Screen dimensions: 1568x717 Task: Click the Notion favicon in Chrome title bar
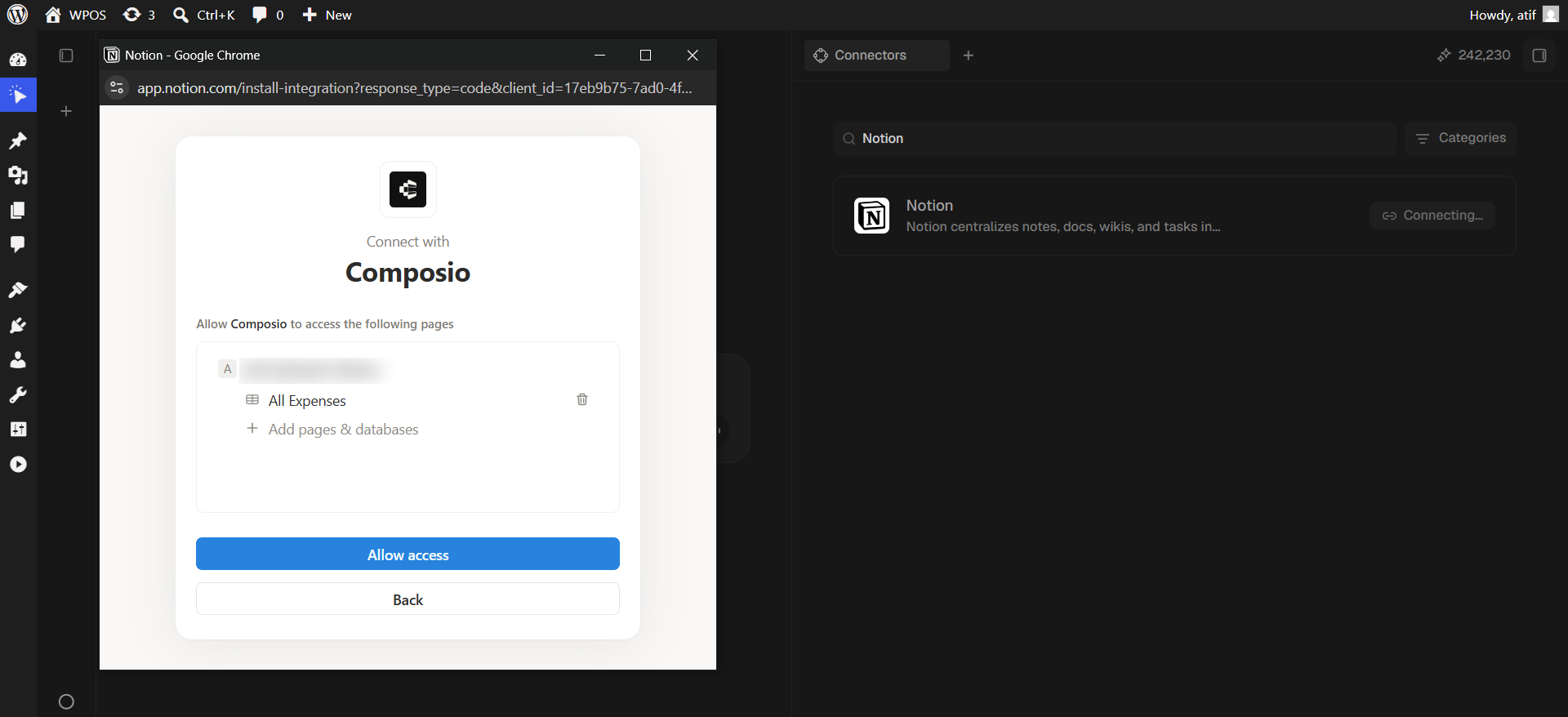pyautogui.click(x=112, y=55)
